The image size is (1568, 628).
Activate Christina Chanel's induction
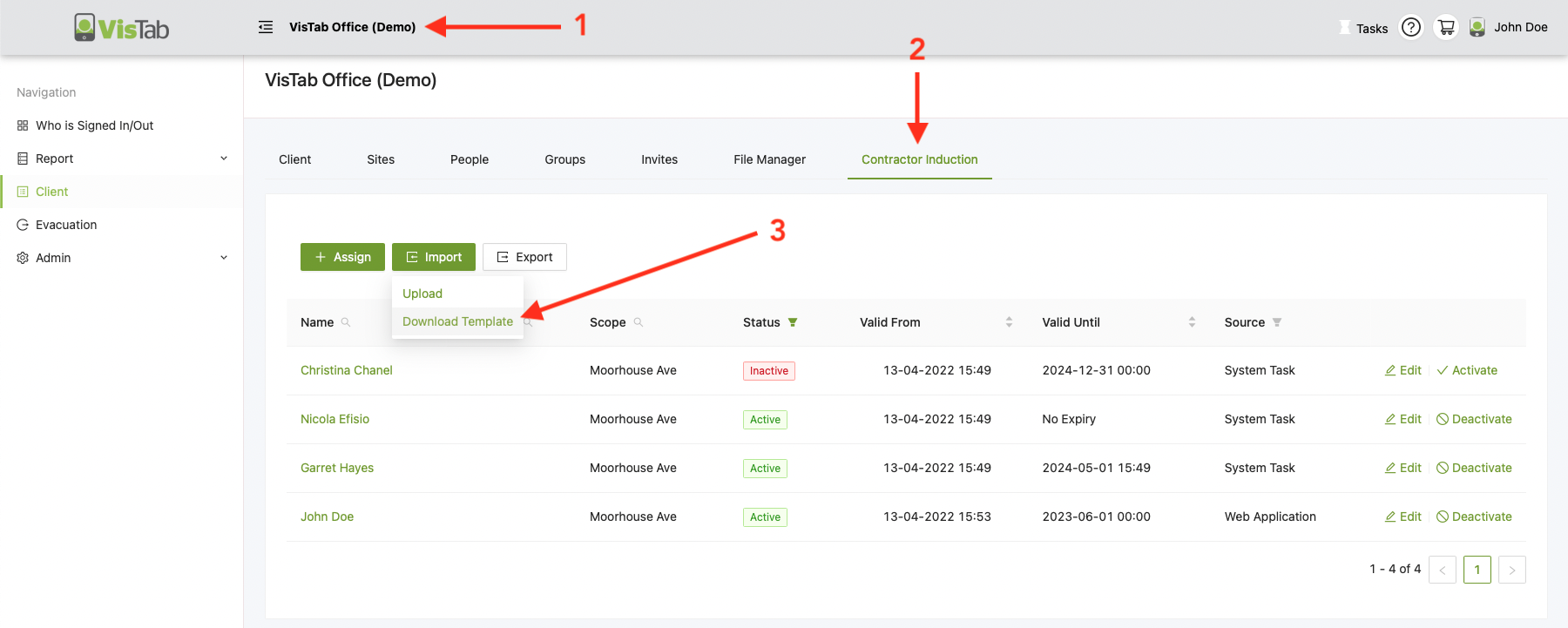(1467, 370)
